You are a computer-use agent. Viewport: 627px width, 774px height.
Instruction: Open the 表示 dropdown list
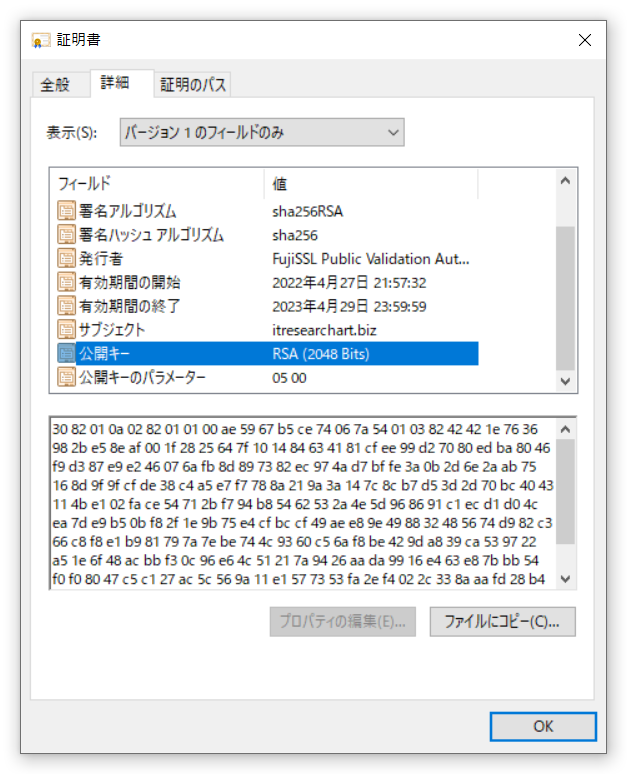pos(262,132)
